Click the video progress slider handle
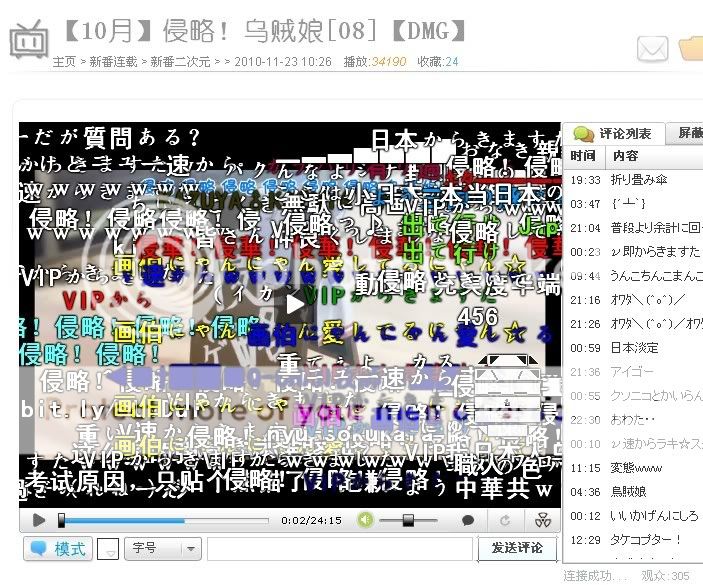 click(x=61, y=520)
